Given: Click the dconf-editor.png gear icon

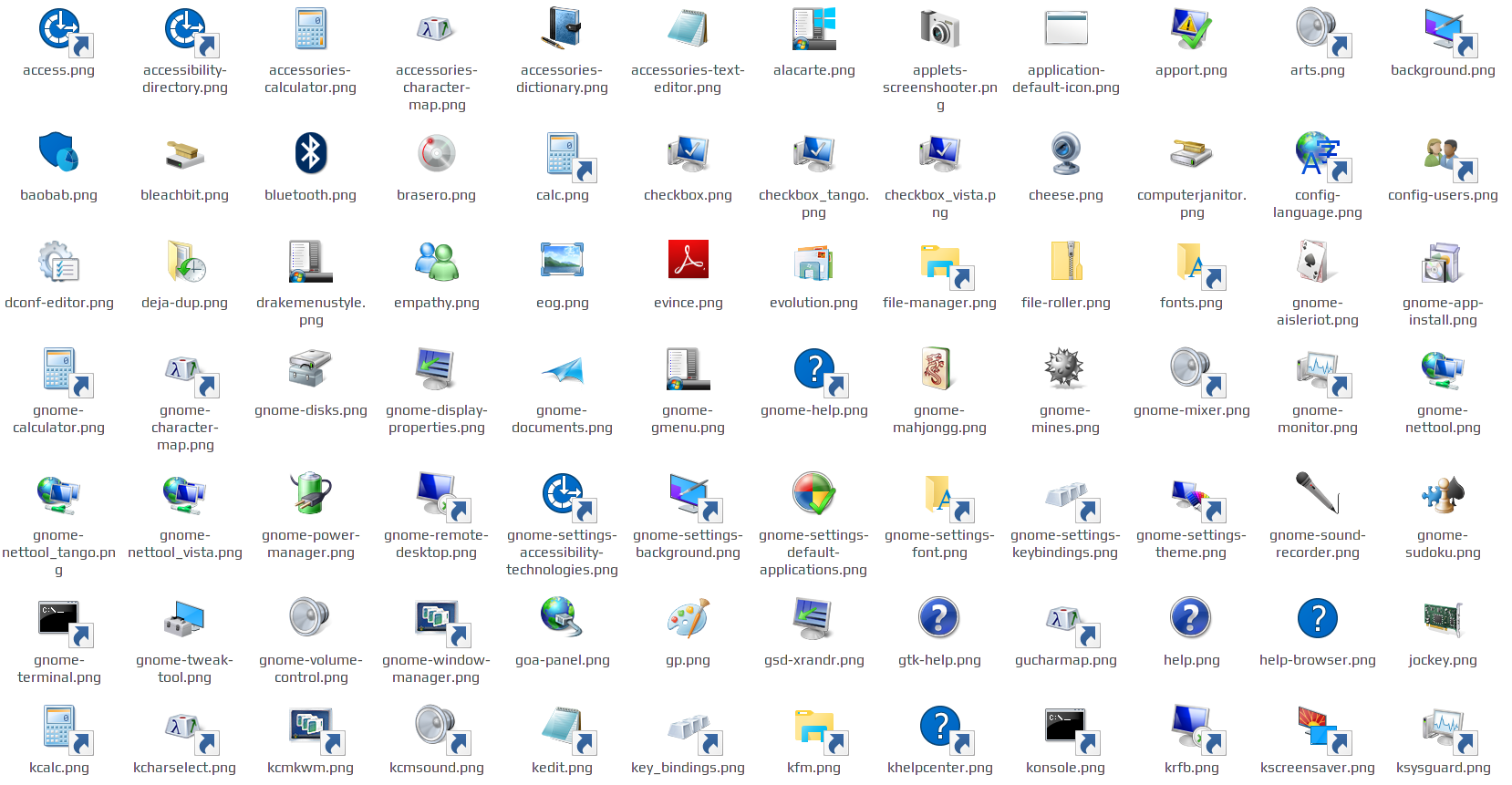Looking at the screenshot, I should [59, 262].
